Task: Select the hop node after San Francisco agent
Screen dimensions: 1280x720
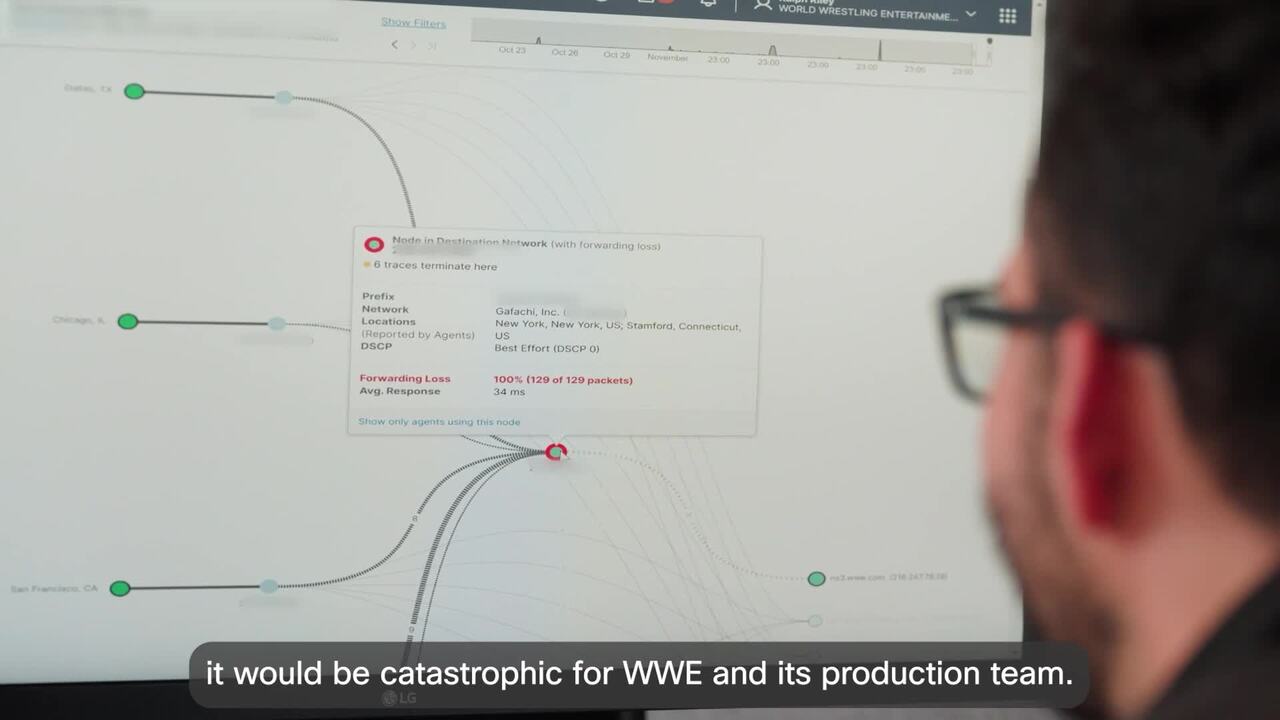Action: [268, 586]
